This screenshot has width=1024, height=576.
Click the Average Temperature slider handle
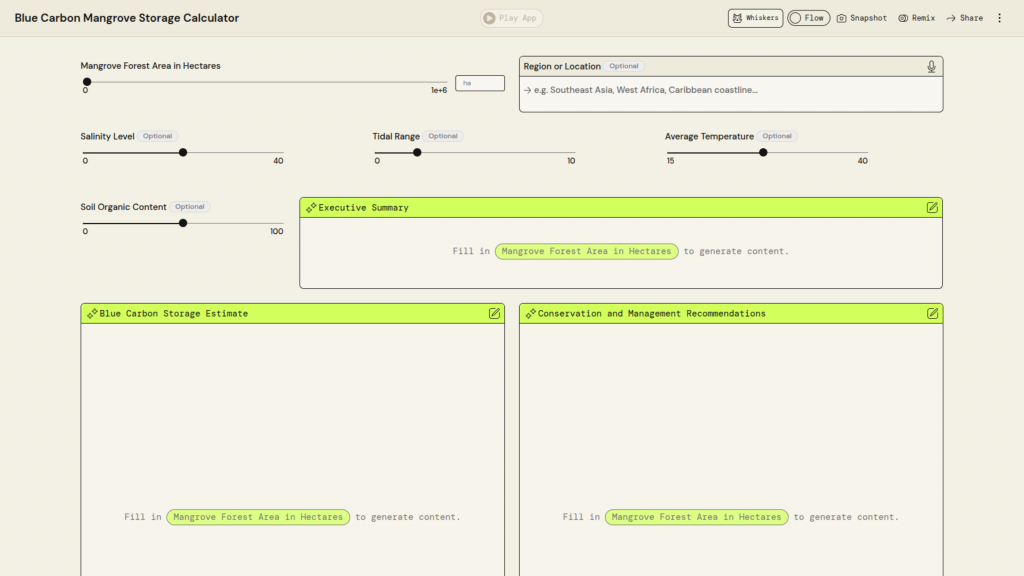tap(763, 153)
